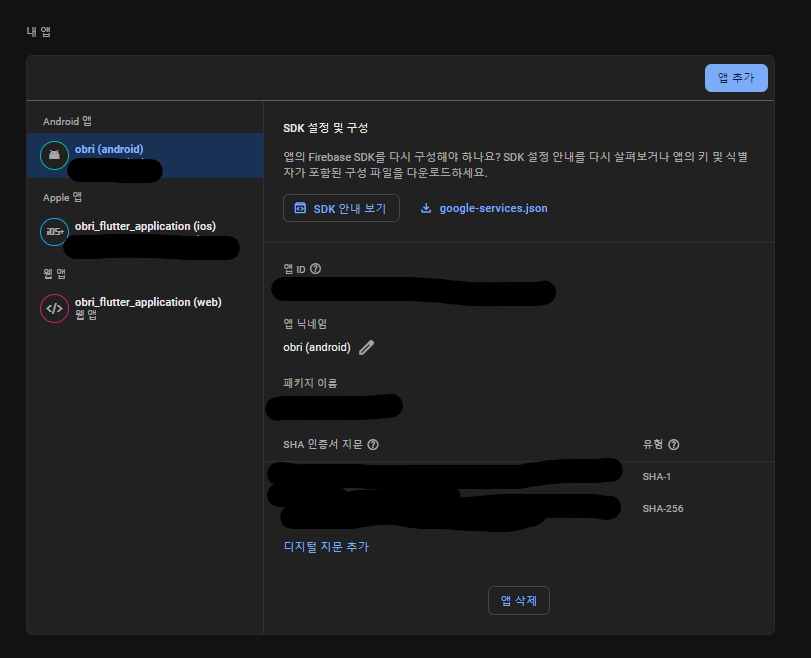Screen dimensions: 811x658
Task: Click the iOS+ app icon
Action: tap(54, 232)
